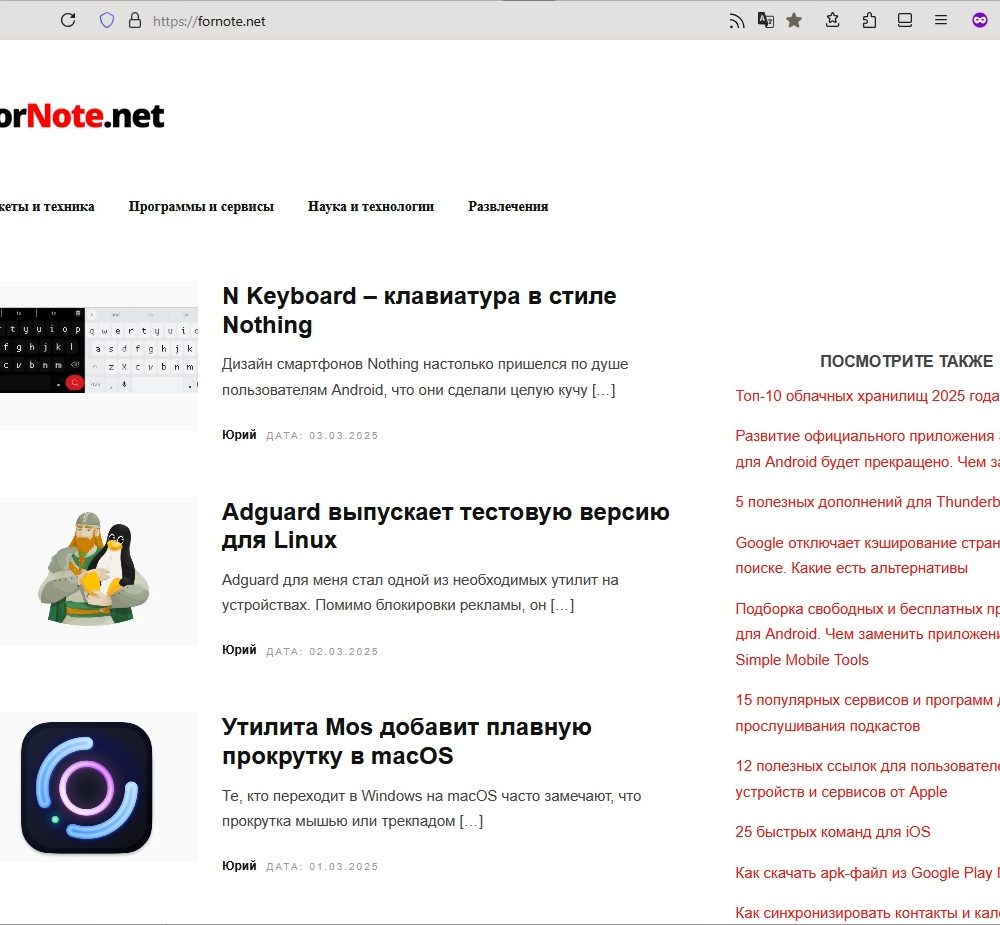
Task: Open article Утилита Mos добавит плавную прокрутку
Action: (406, 741)
